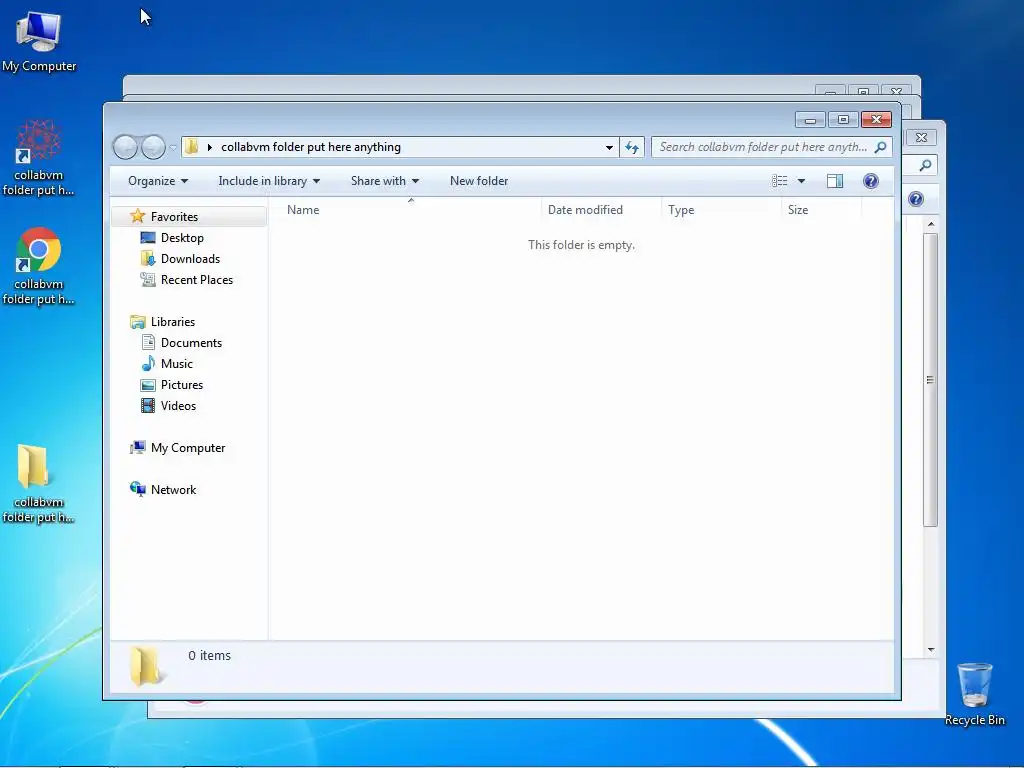
Task: Close the front Explorer window
Action: point(876,120)
